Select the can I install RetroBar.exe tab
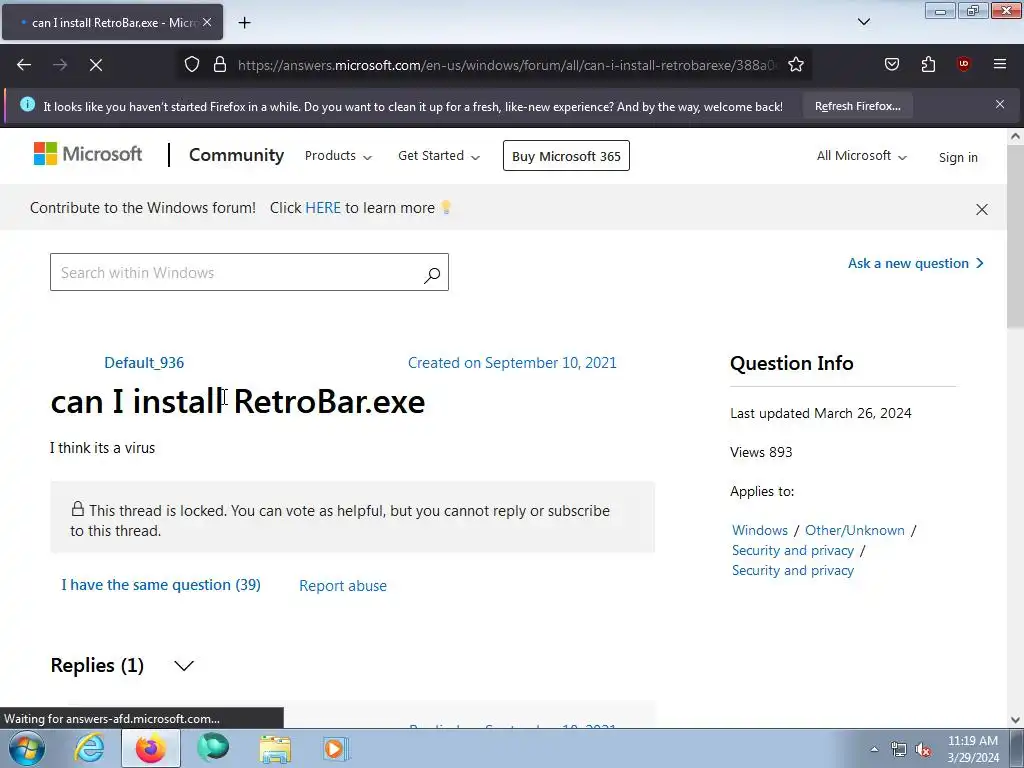This screenshot has width=1024, height=768. pos(112,22)
